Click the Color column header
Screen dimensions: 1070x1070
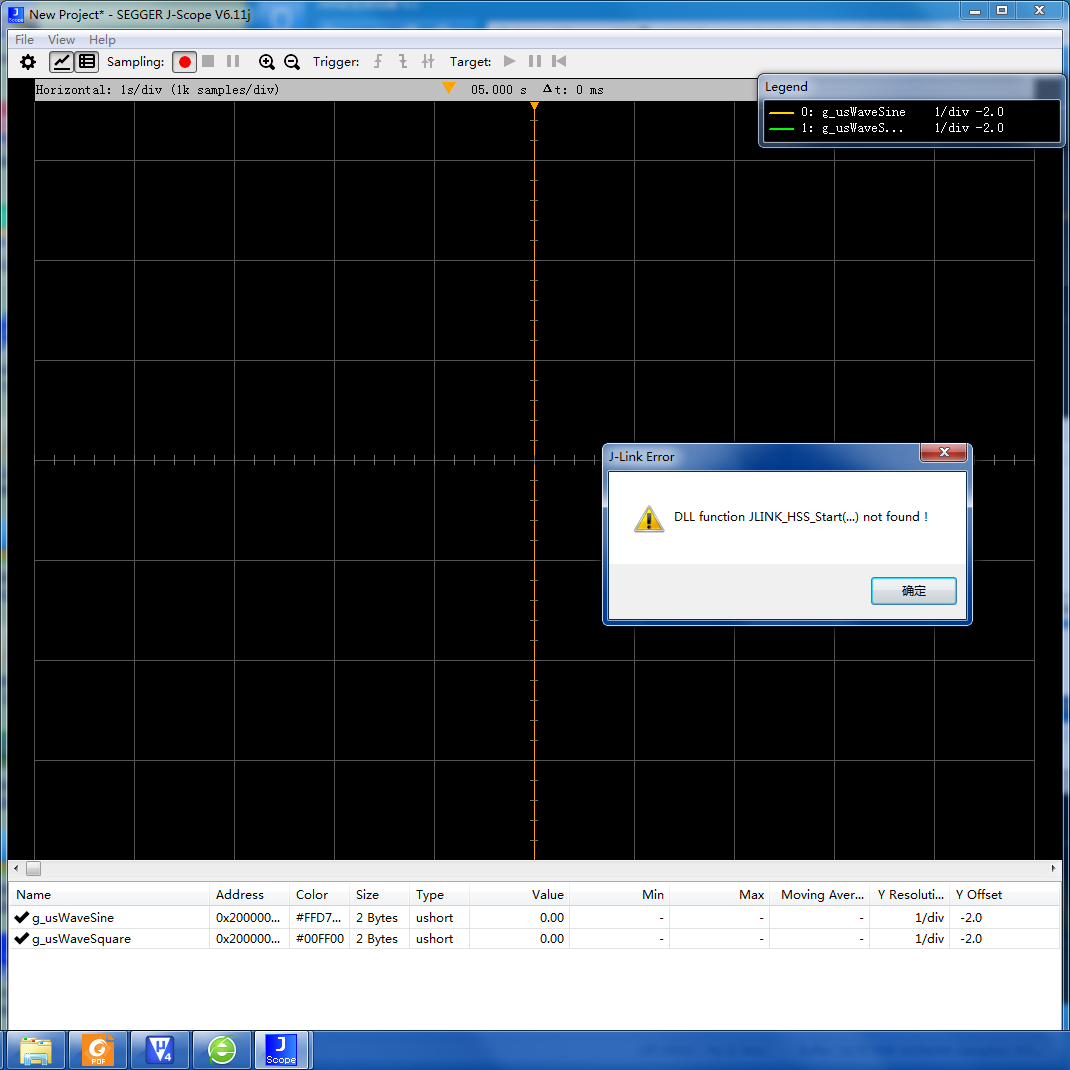point(320,895)
